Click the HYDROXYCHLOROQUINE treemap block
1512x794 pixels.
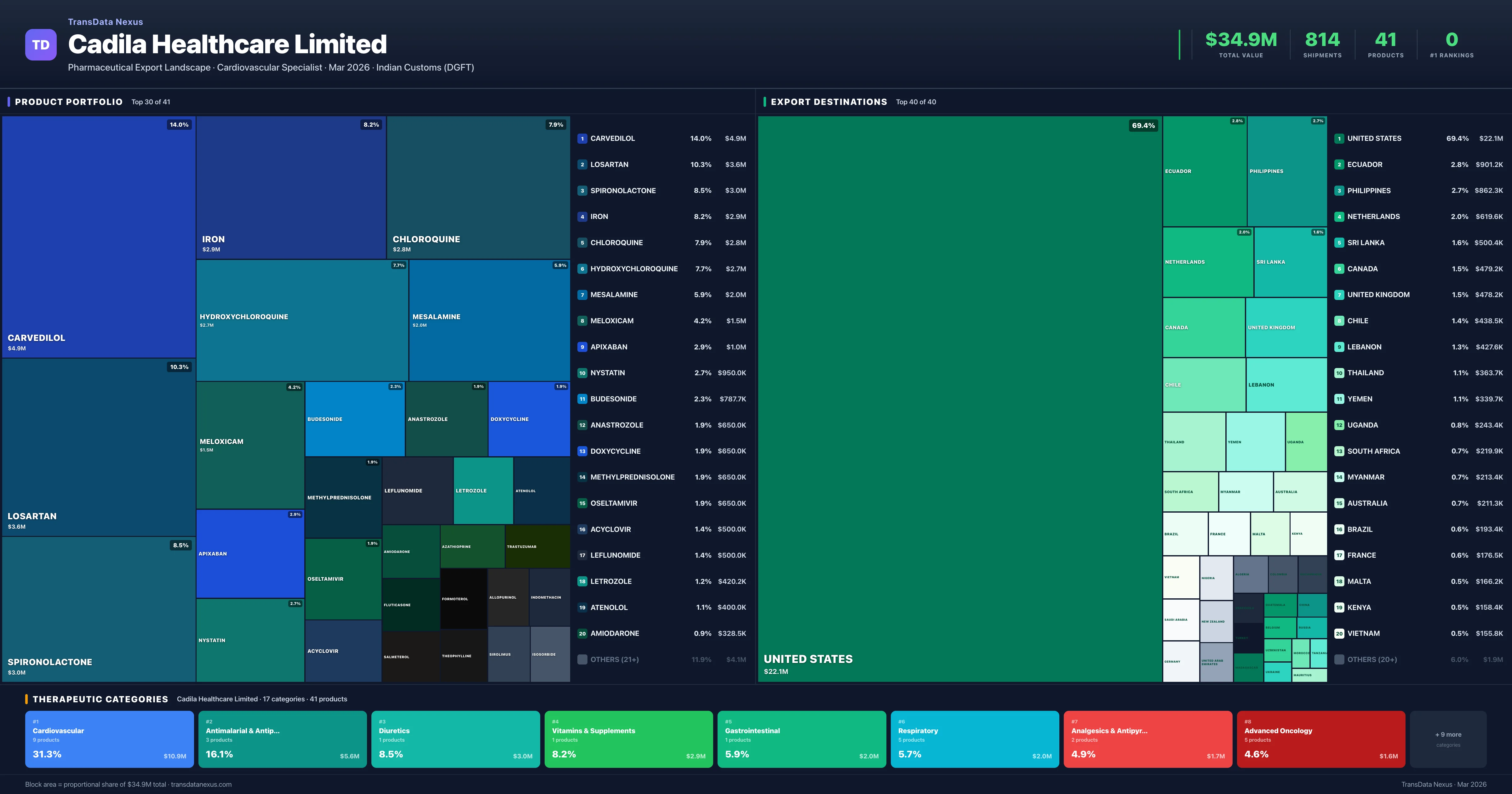pyautogui.click(x=302, y=320)
